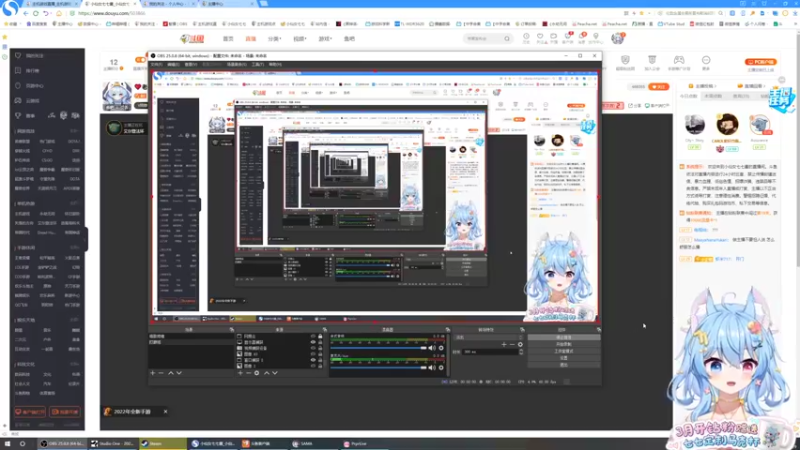Open transition properties gear icon
Image resolution: width=800 pixels, height=450 pixels.
[x=520, y=344]
